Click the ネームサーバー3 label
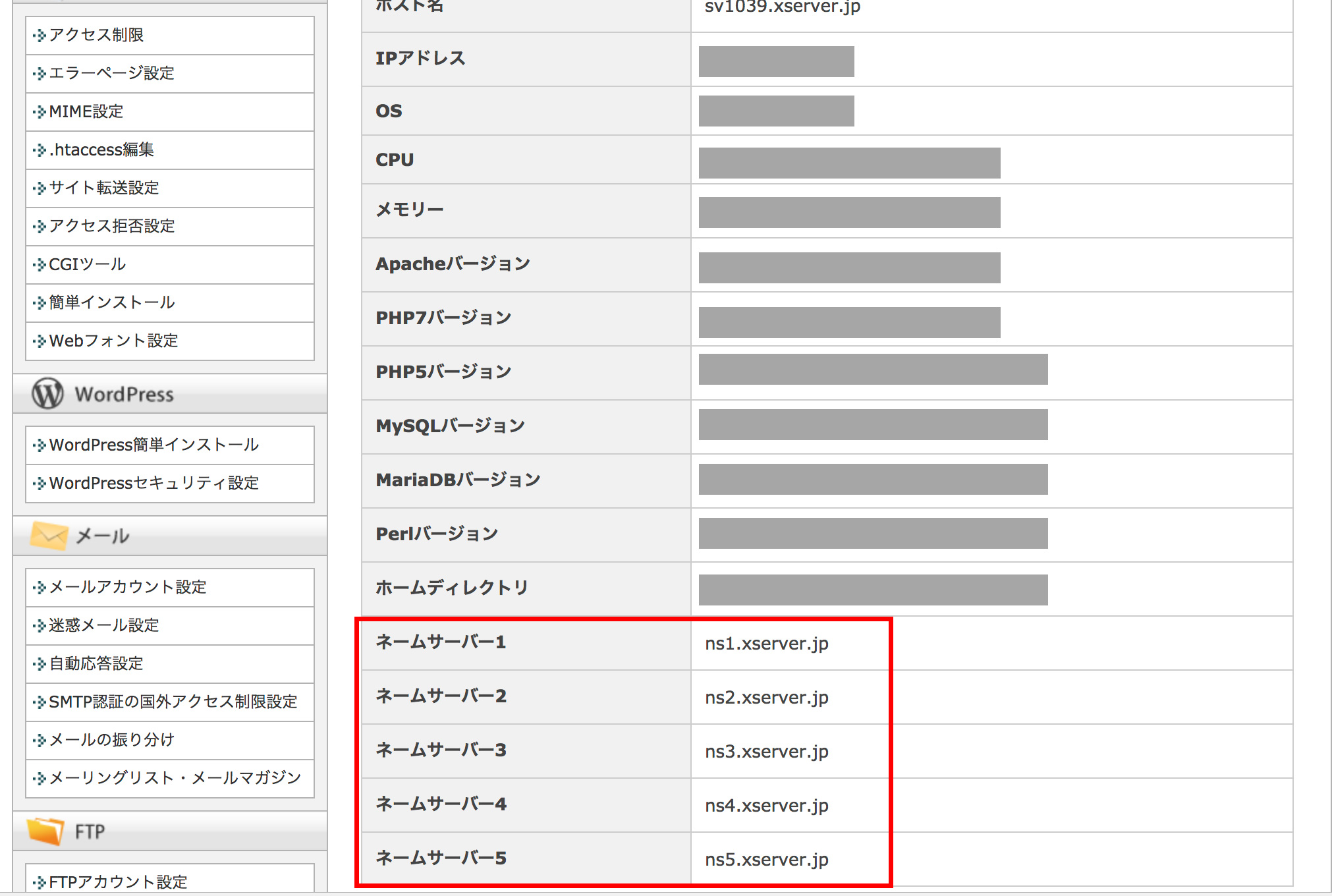The image size is (1332, 896). click(x=441, y=750)
